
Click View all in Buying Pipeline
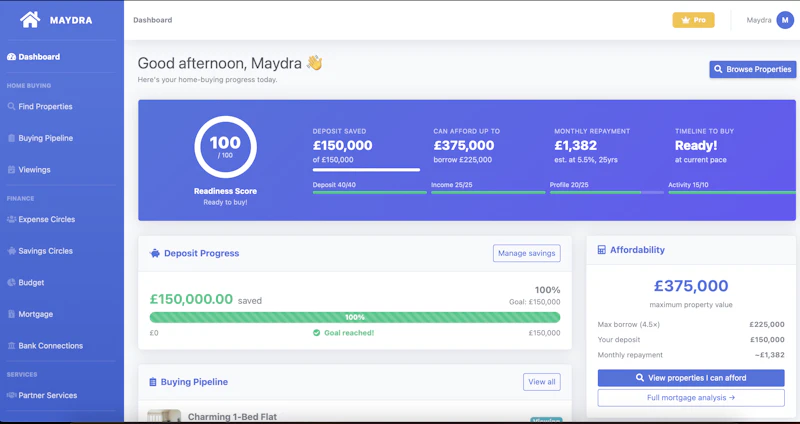tap(542, 382)
